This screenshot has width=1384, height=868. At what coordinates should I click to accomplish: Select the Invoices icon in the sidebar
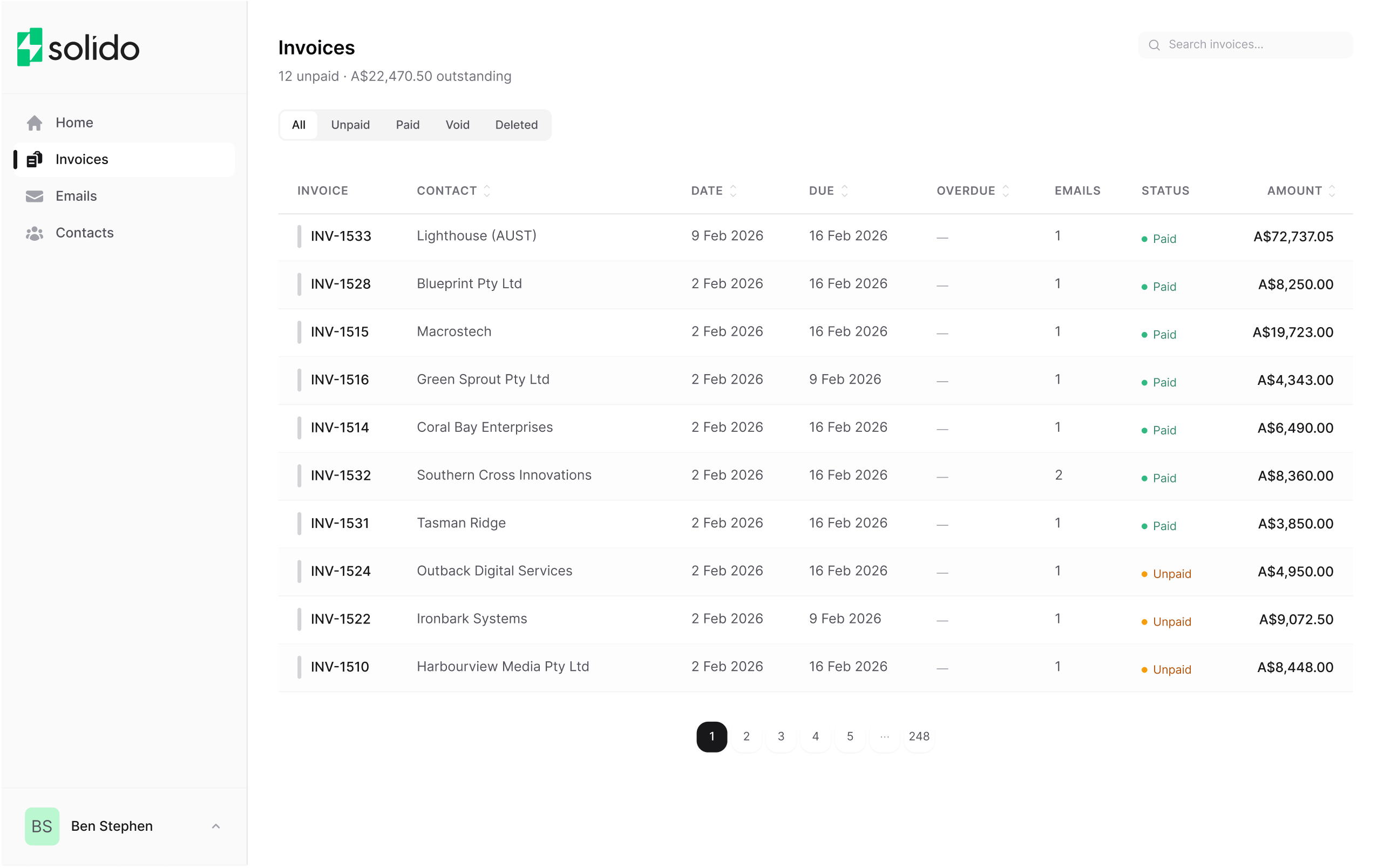(x=35, y=159)
